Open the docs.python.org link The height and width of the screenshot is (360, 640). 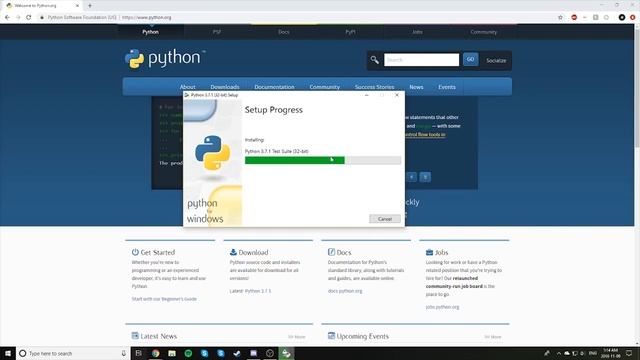click(345, 291)
